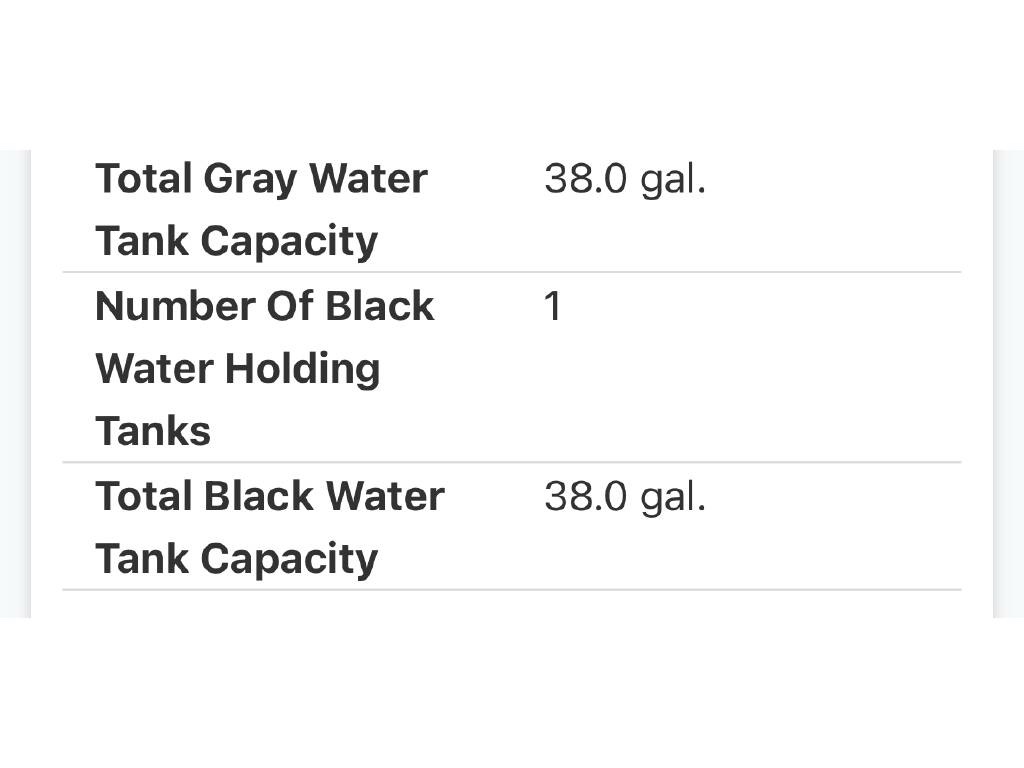This screenshot has width=1024, height=768.
Task: Click Tank Capacity under Total Black Water
Action: tap(236, 559)
